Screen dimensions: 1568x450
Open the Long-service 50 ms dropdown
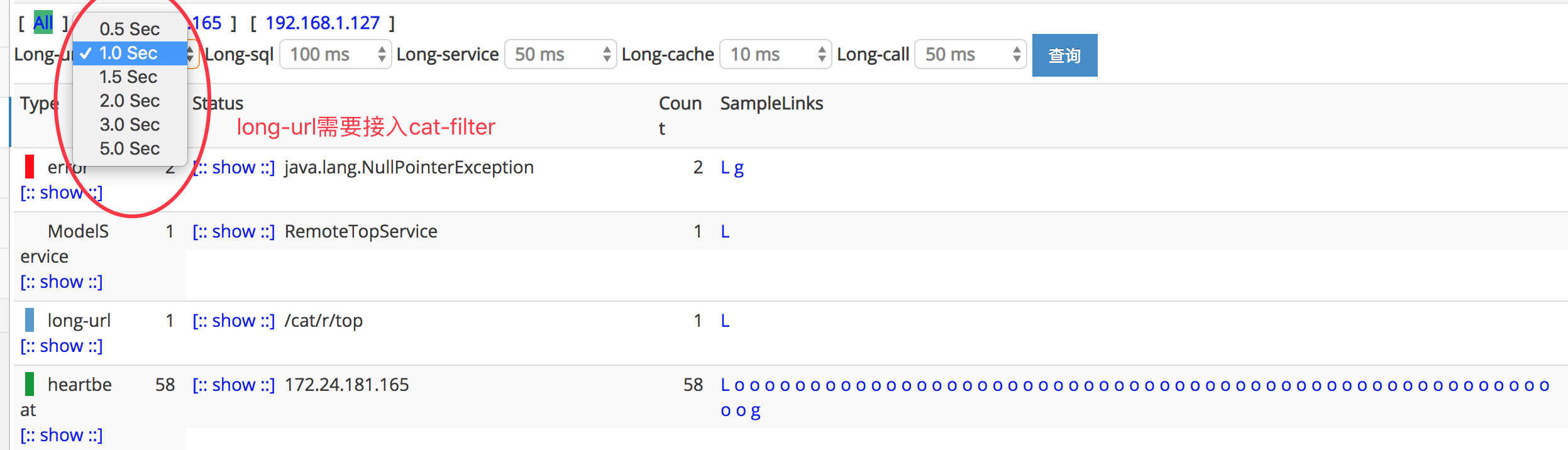(x=560, y=55)
